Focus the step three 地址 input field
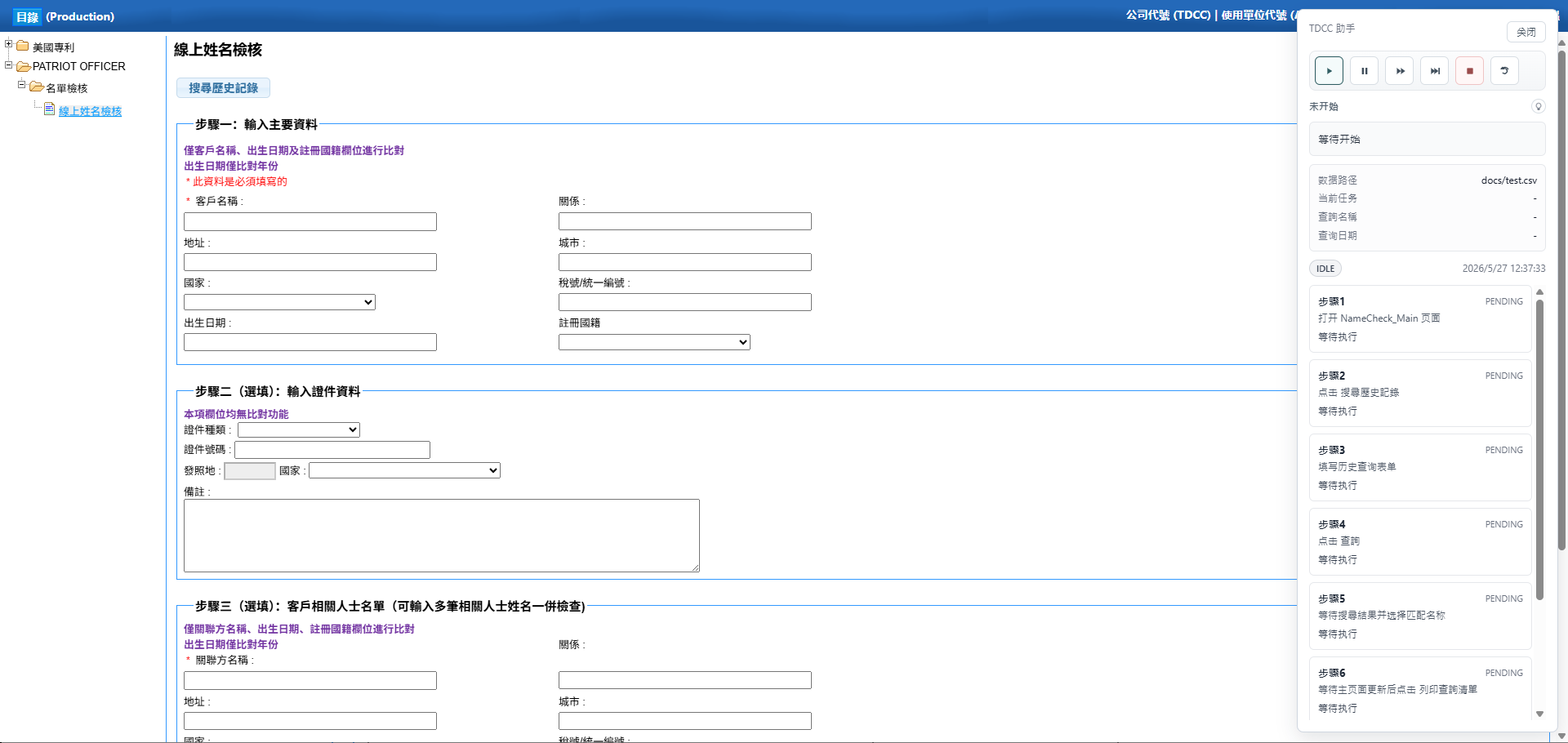 (310, 721)
